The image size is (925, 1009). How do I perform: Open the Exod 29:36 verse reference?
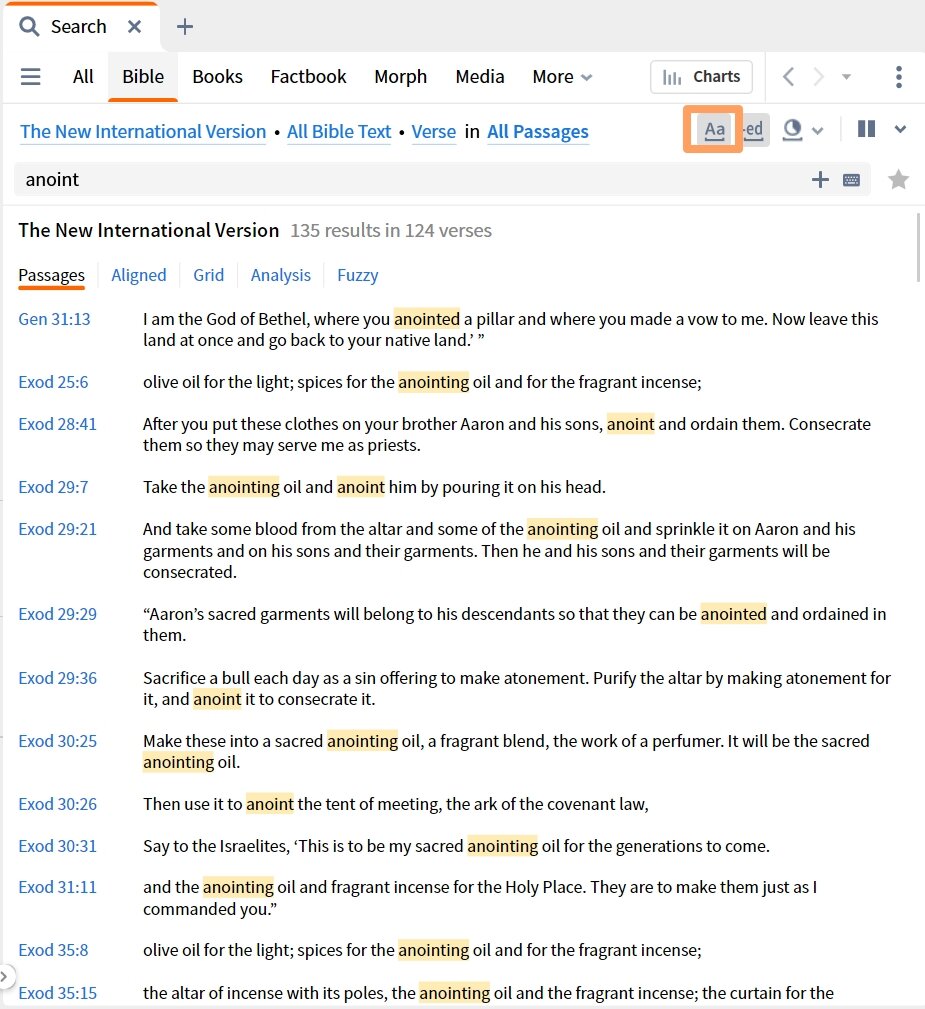pos(57,678)
